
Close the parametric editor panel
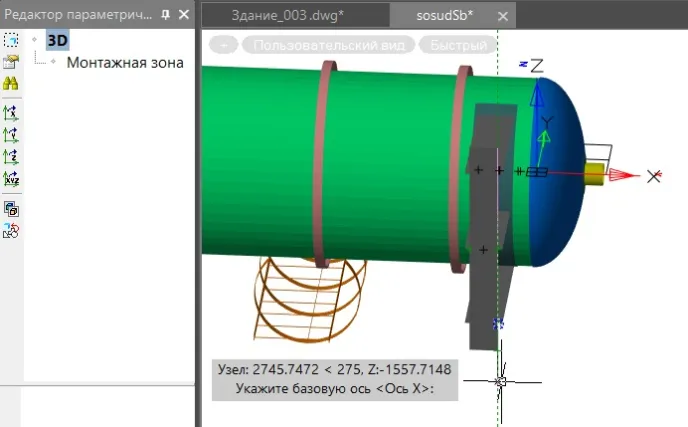point(182,15)
